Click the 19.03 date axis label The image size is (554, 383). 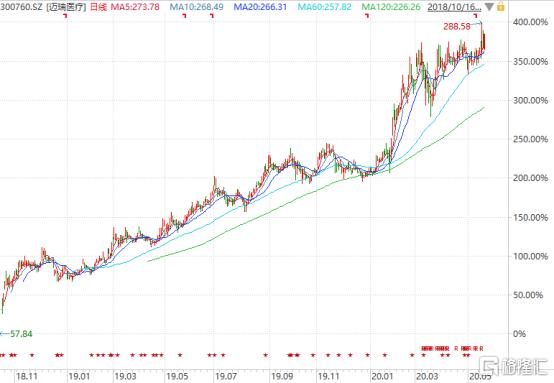[x=125, y=376]
